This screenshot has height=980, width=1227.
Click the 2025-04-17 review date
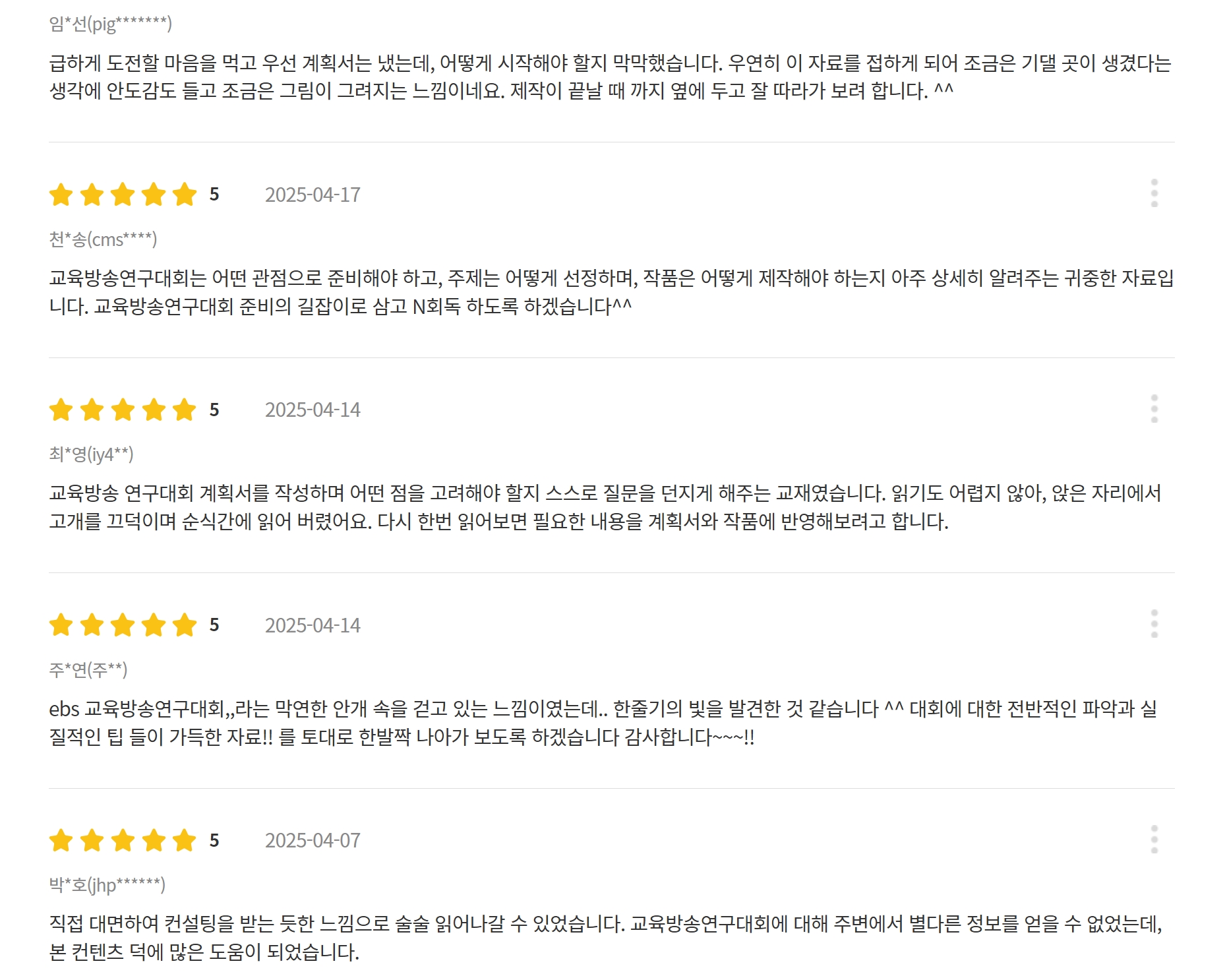pyautogui.click(x=313, y=195)
